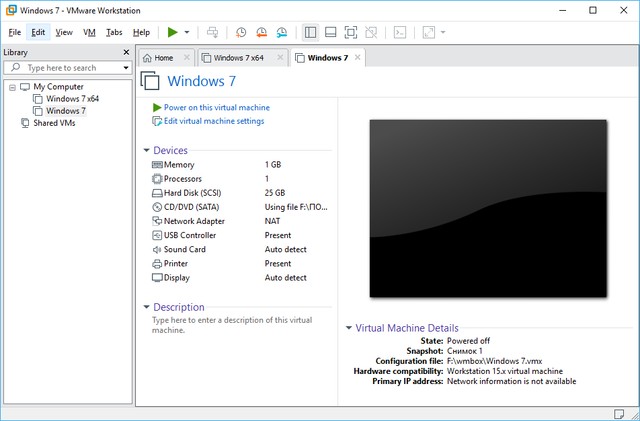This screenshot has height=421, width=640.
Task: Collapse the My Computer tree node
Action: coord(11,87)
